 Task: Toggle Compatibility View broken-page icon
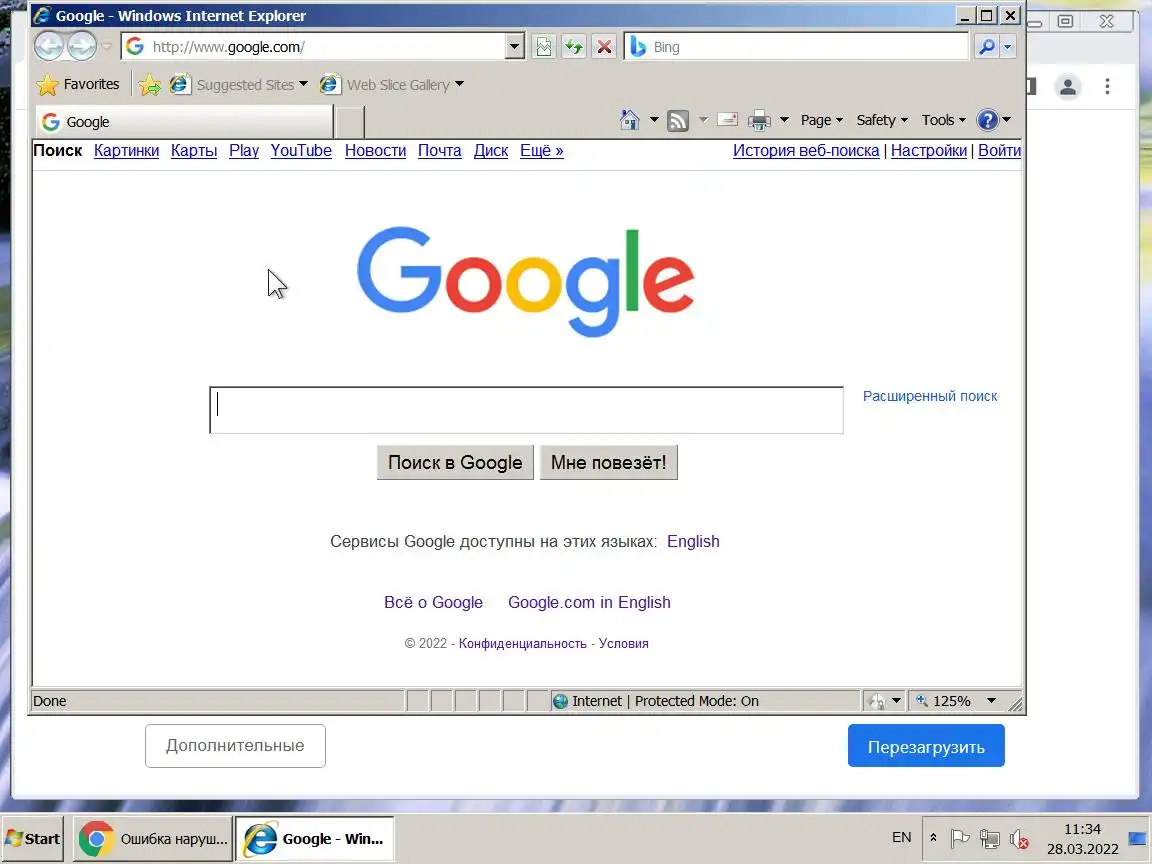coord(544,47)
